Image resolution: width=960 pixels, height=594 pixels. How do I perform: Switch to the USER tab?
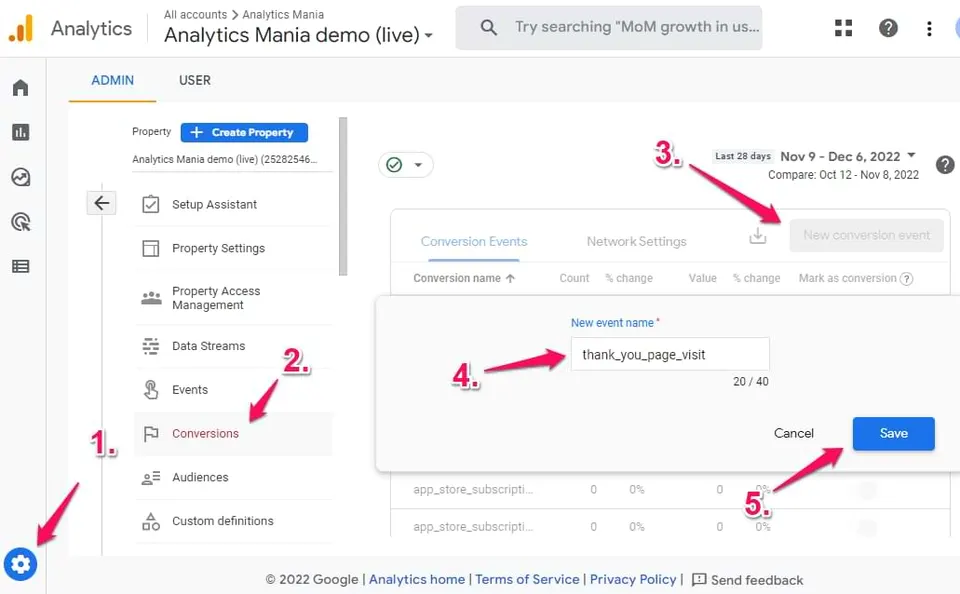tap(195, 80)
